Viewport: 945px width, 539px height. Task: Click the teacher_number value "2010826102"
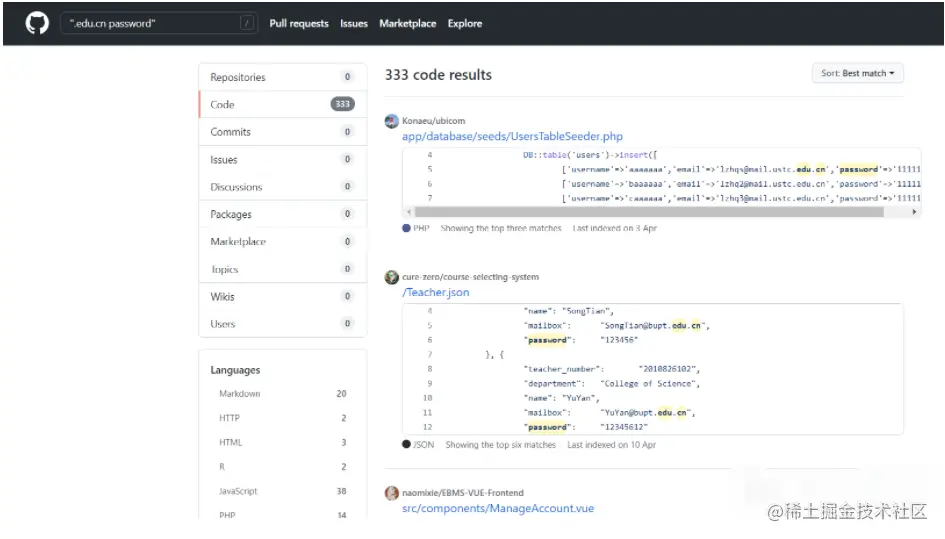[x=667, y=369]
